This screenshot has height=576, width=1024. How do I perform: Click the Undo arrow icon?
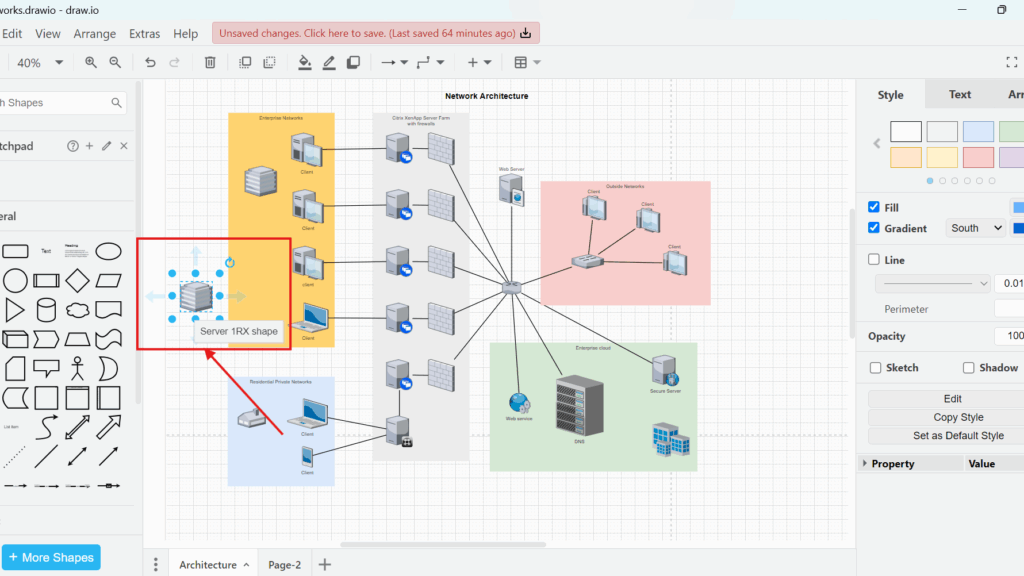[x=149, y=62]
